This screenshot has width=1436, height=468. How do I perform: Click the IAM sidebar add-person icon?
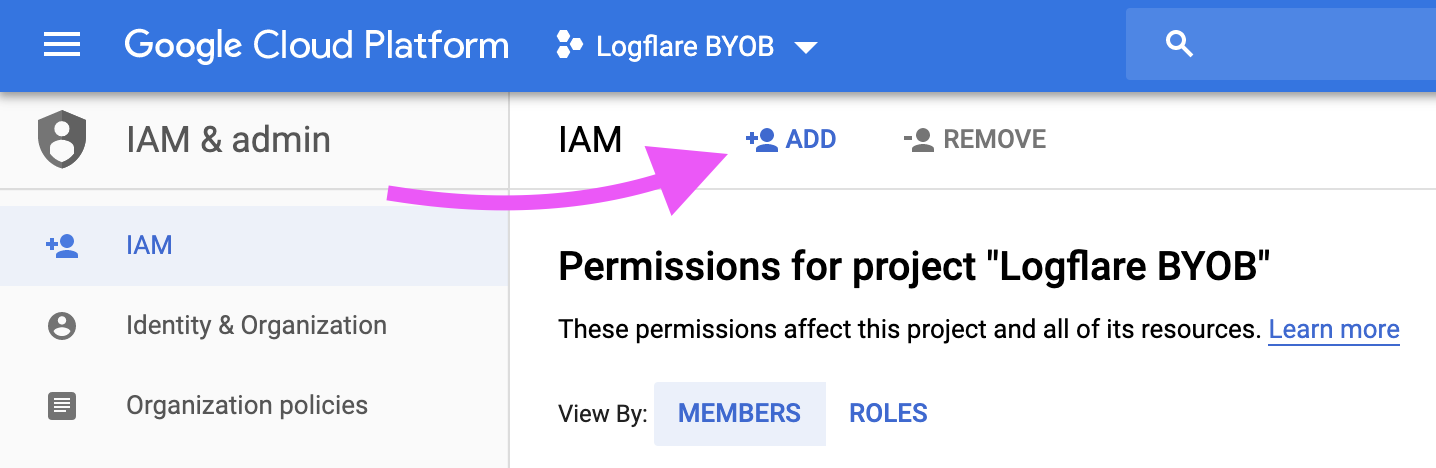coord(62,245)
